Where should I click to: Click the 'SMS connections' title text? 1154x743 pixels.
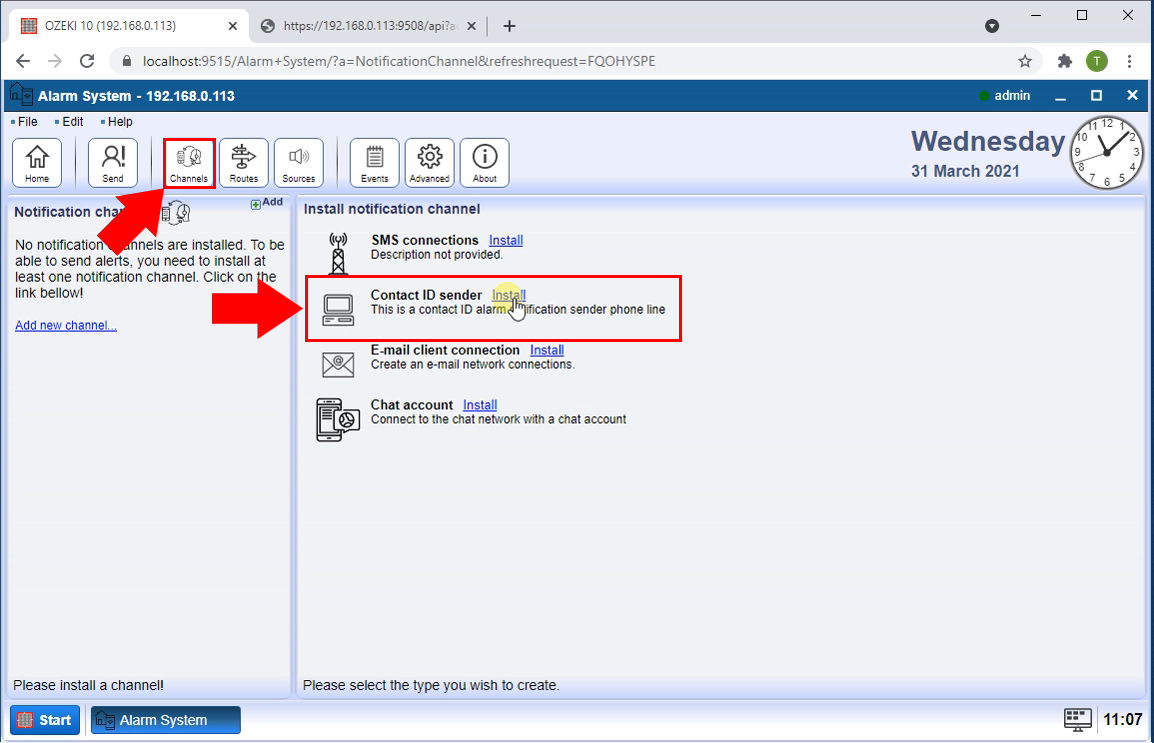(x=425, y=240)
